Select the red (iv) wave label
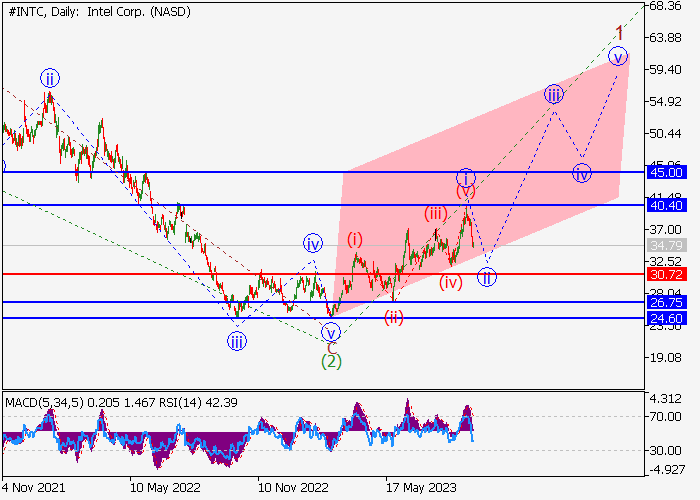 click(x=450, y=282)
